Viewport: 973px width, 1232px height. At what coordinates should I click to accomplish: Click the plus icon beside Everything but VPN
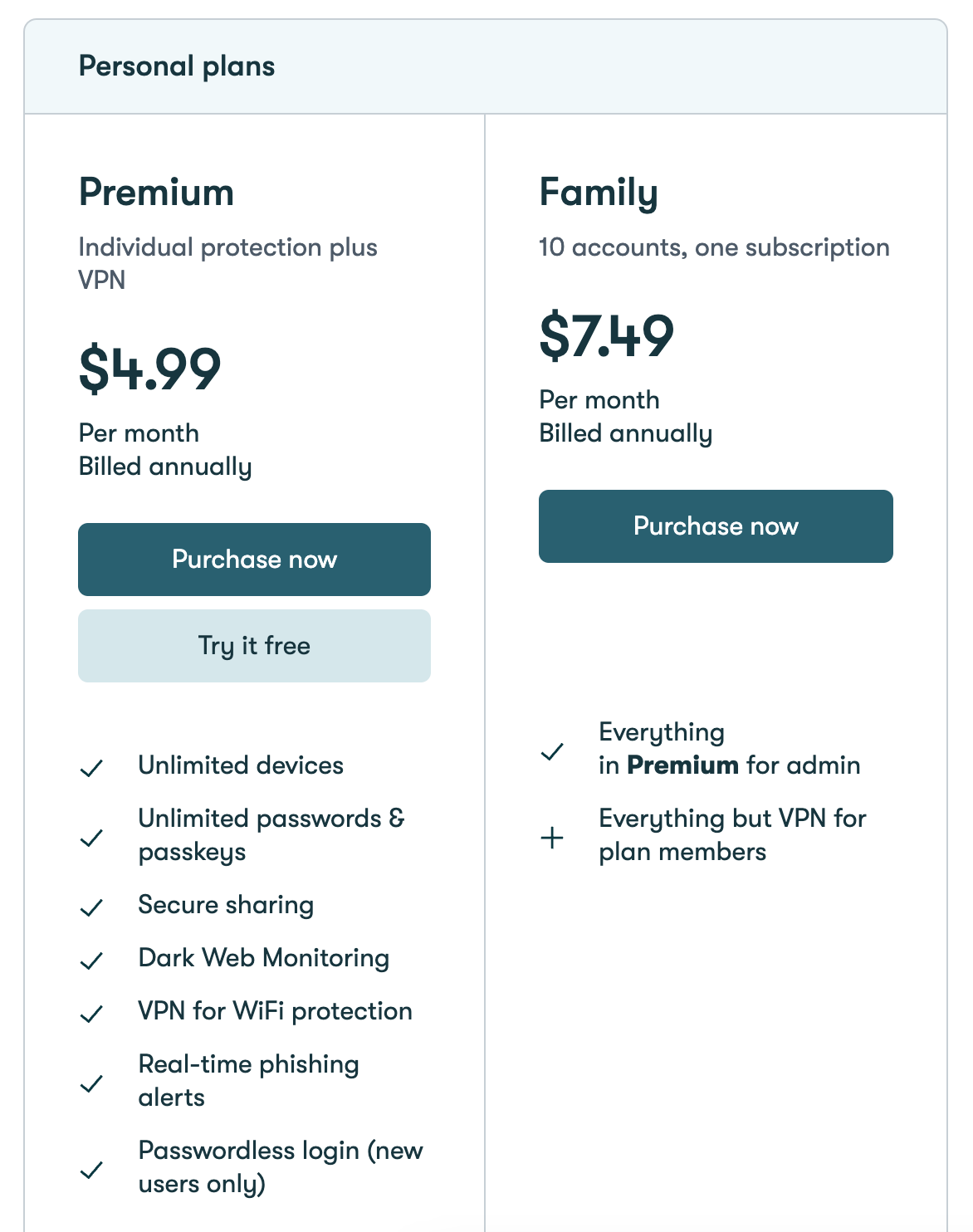point(552,838)
